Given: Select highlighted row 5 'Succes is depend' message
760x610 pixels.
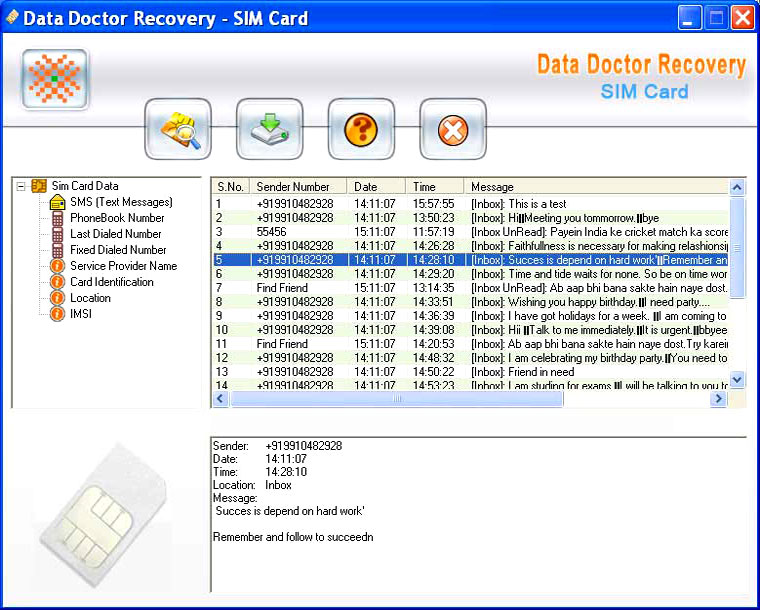Looking at the screenshot, I should [470, 260].
